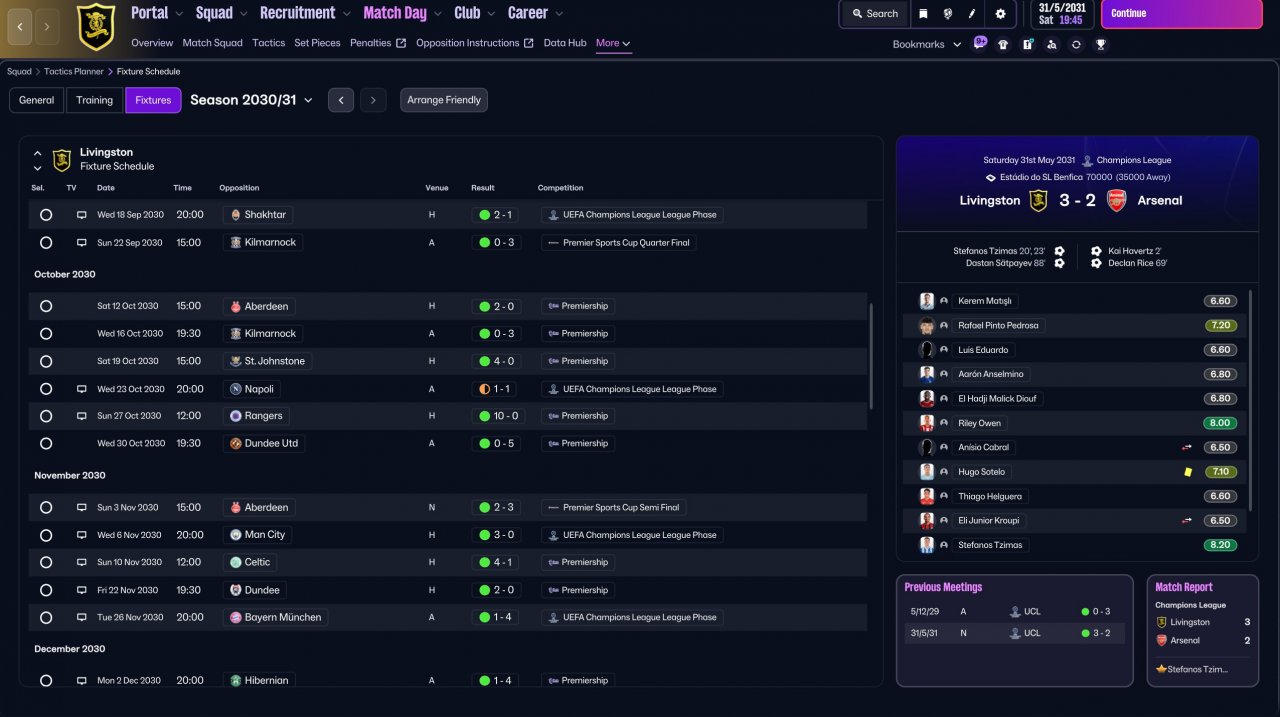Click the pencil edit icon

pos(972,14)
